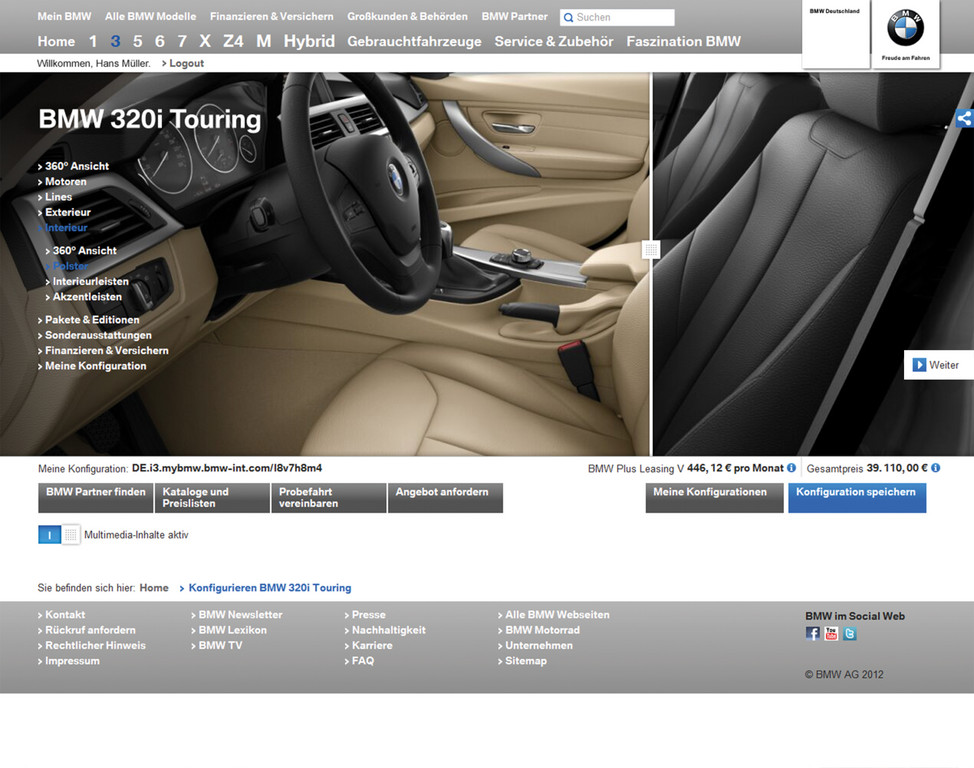The width and height of the screenshot is (974, 768).
Task: Type in the Suchen search field
Action: [x=617, y=17]
